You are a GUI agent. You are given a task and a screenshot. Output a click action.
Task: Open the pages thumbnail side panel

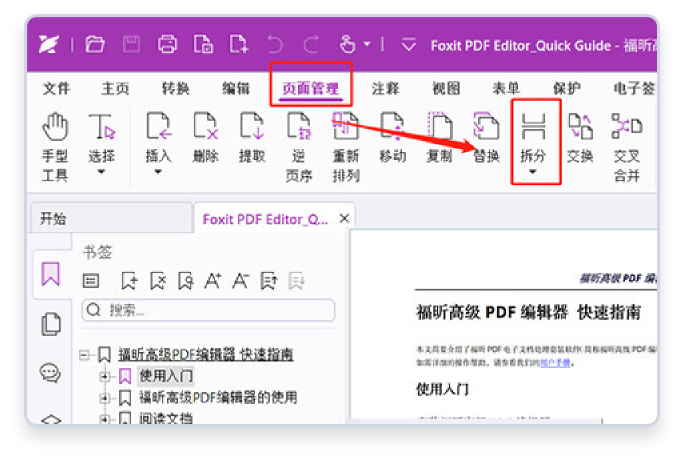[51, 324]
